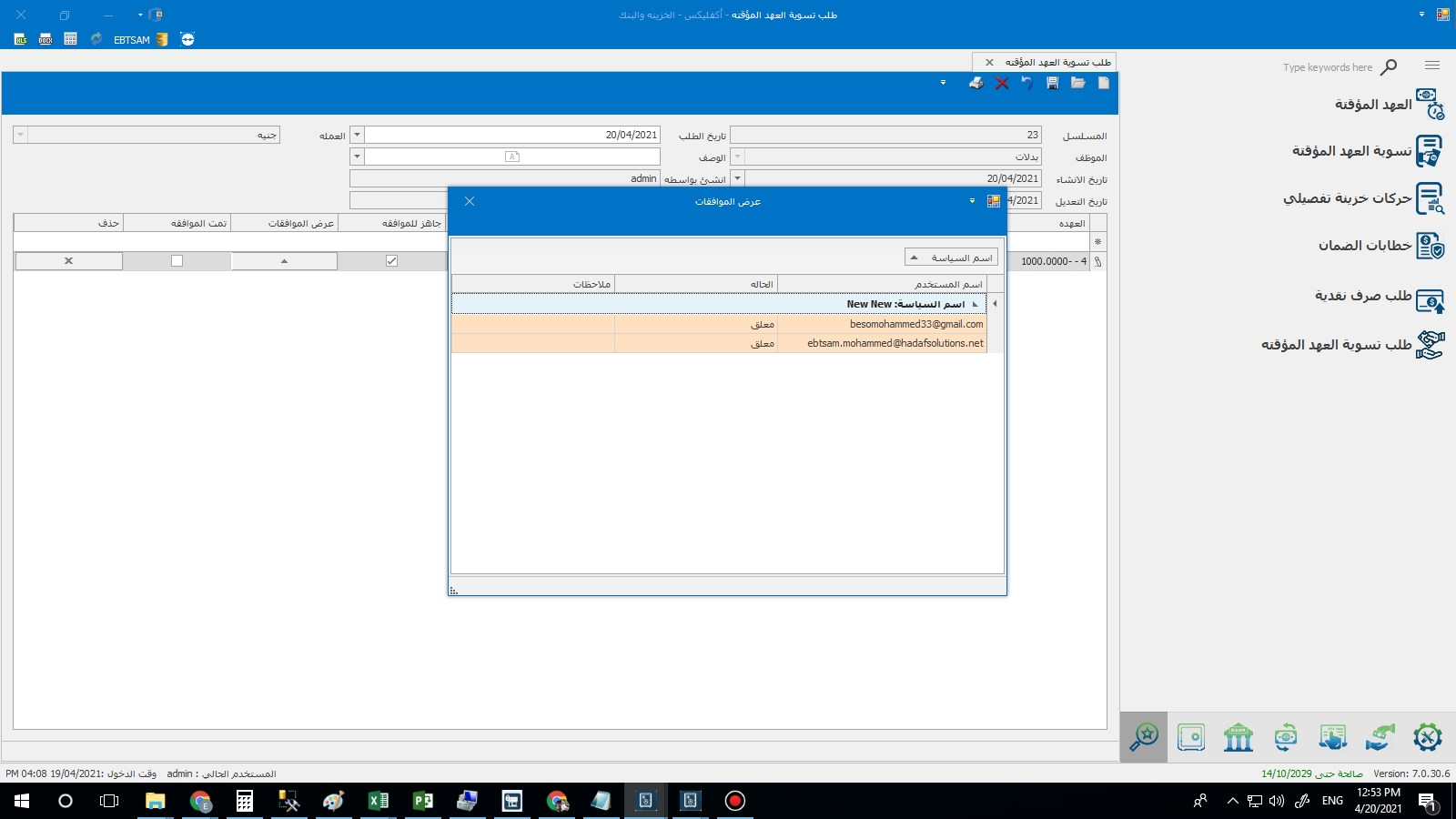Viewport: 1456px width, 819px height.
Task: Click the blue undo arrow icon
Action: 1027,83
